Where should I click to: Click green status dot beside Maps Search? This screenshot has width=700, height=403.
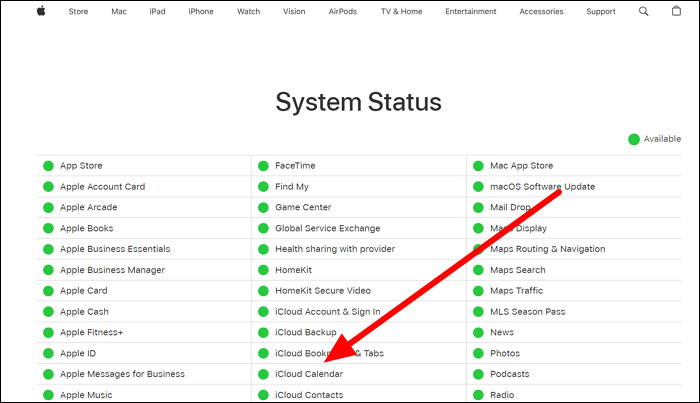478,270
